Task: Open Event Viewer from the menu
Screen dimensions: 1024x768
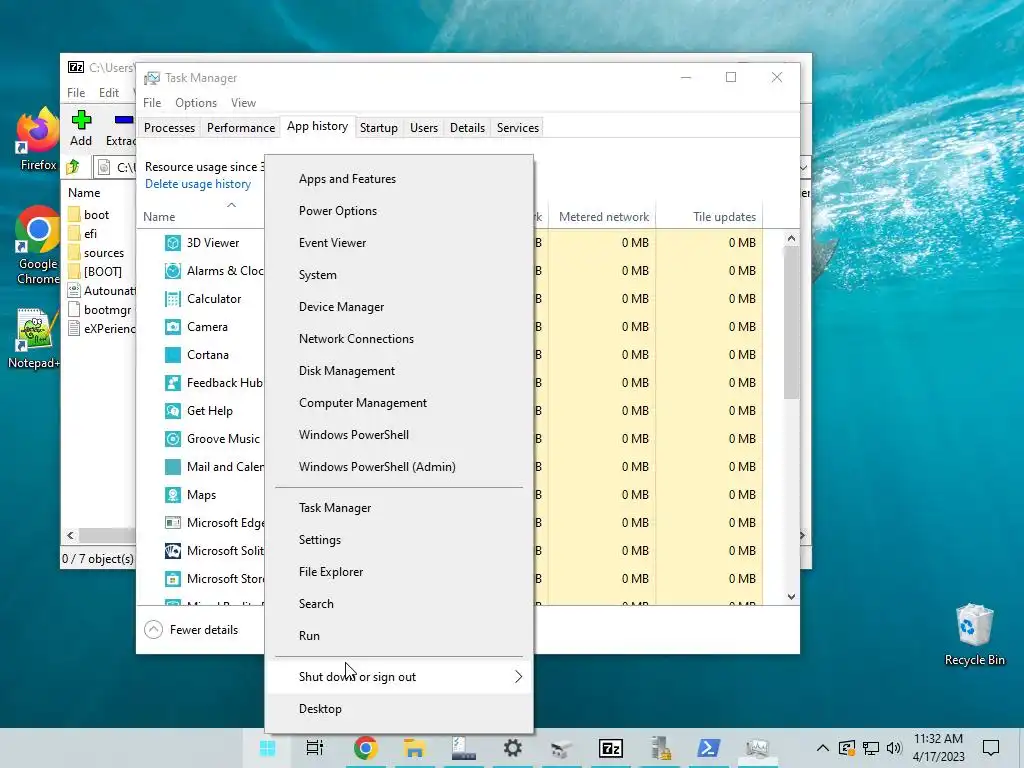Action: [399, 243]
